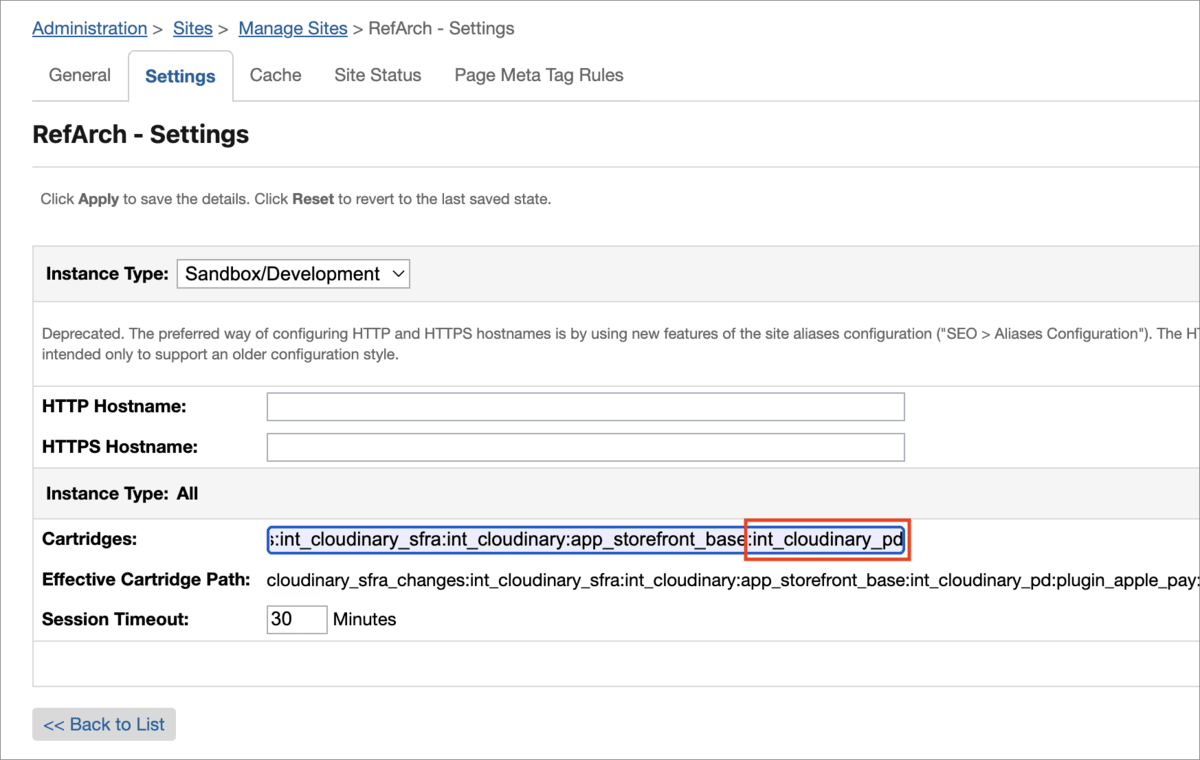Switch to the Site Status tab
1200x760 pixels.
(378, 75)
